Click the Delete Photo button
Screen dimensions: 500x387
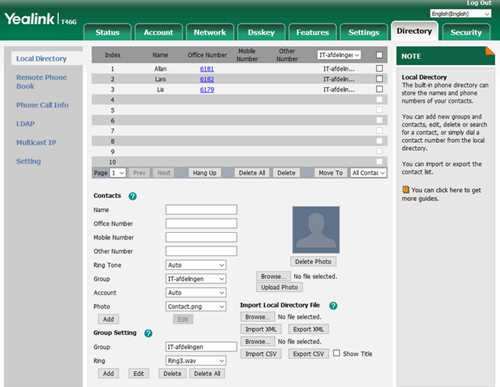313,262
